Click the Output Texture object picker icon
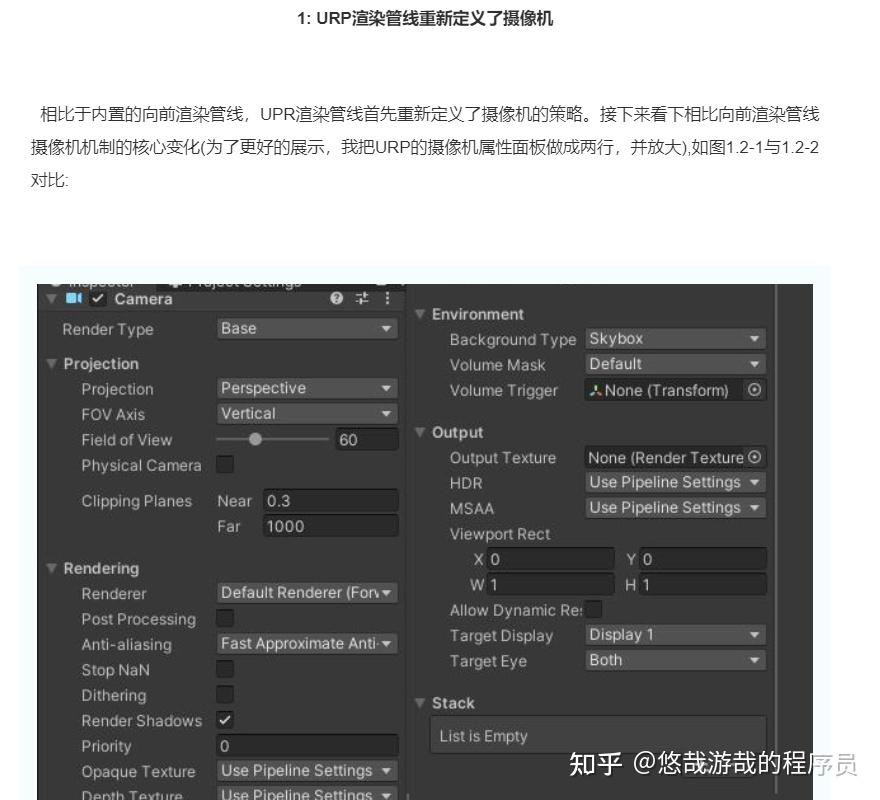Screen dimensions: 880x800 click(x=754, y=456)
